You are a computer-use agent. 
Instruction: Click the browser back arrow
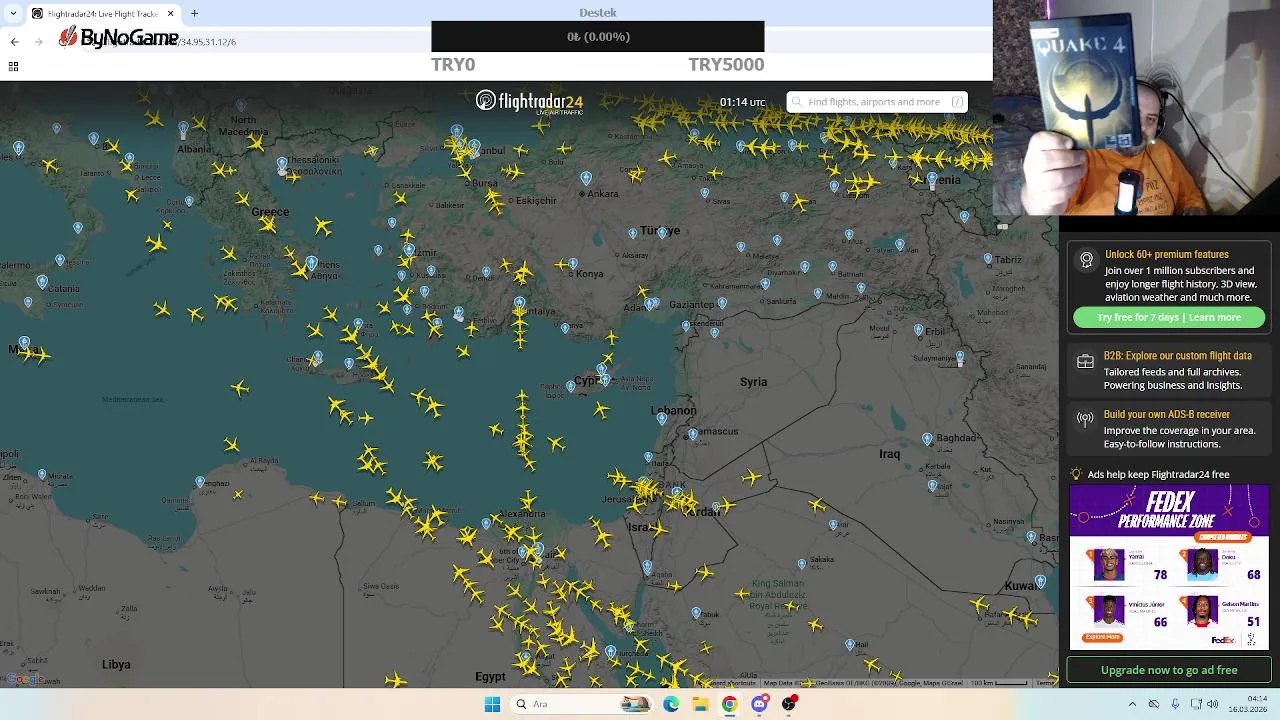[x=14, y=41]
